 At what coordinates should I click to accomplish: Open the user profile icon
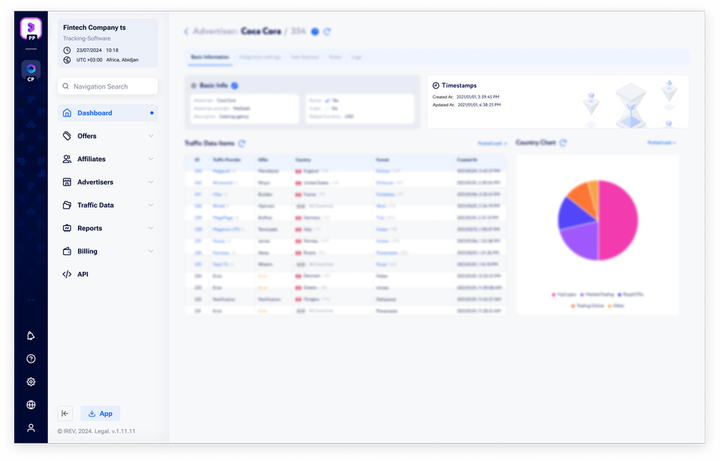(31, 428)
